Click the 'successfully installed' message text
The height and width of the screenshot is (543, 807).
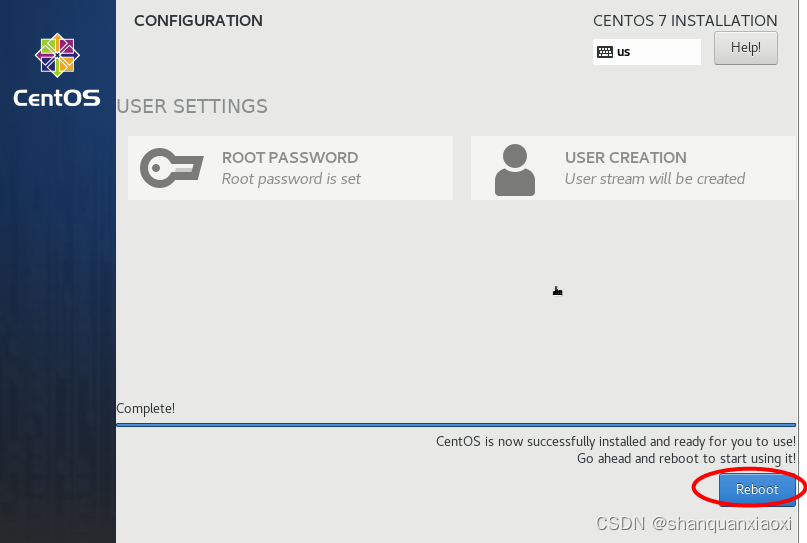616,442
